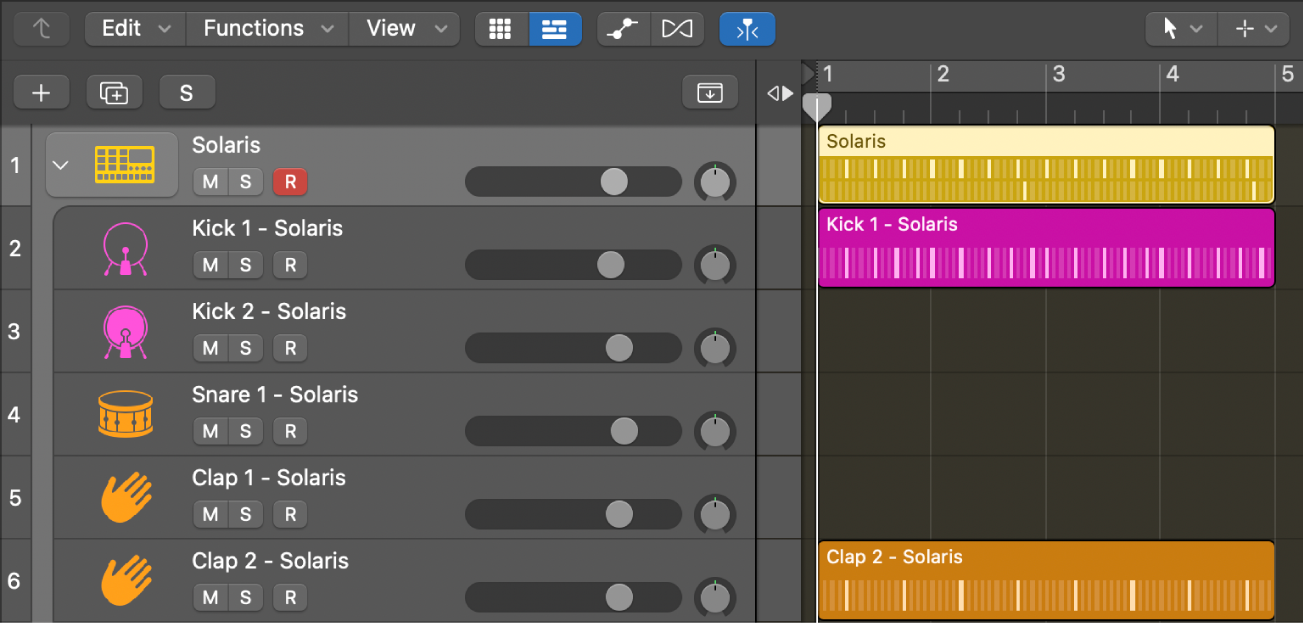This screenshot has height=625, width=1303.
Task: Mute the Kick 1 - Solaris track
Action: pyautogui.click(x=209, y=264)
